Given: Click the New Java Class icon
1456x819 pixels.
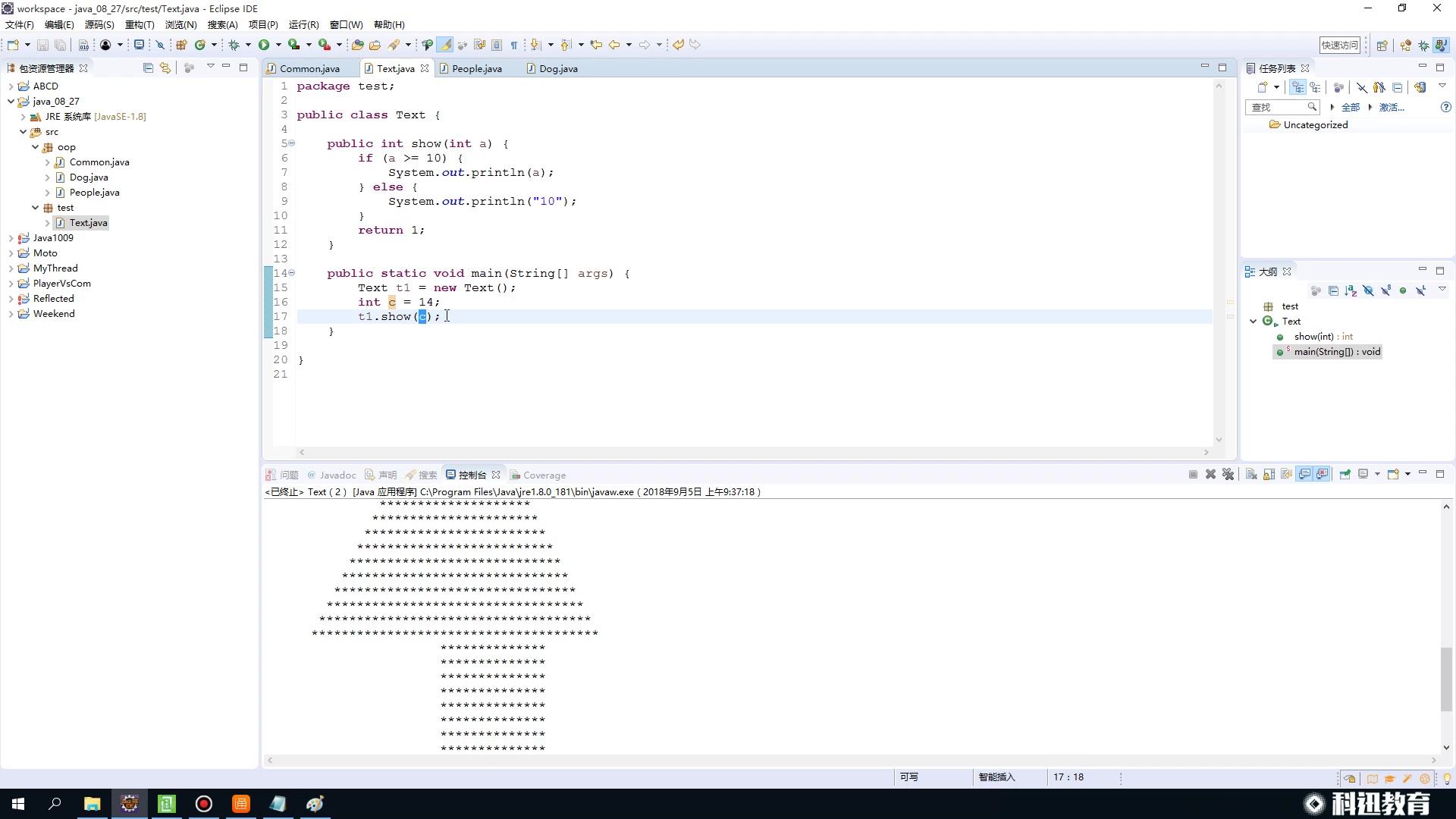Looking at the screenshot, I should [200, 45].
